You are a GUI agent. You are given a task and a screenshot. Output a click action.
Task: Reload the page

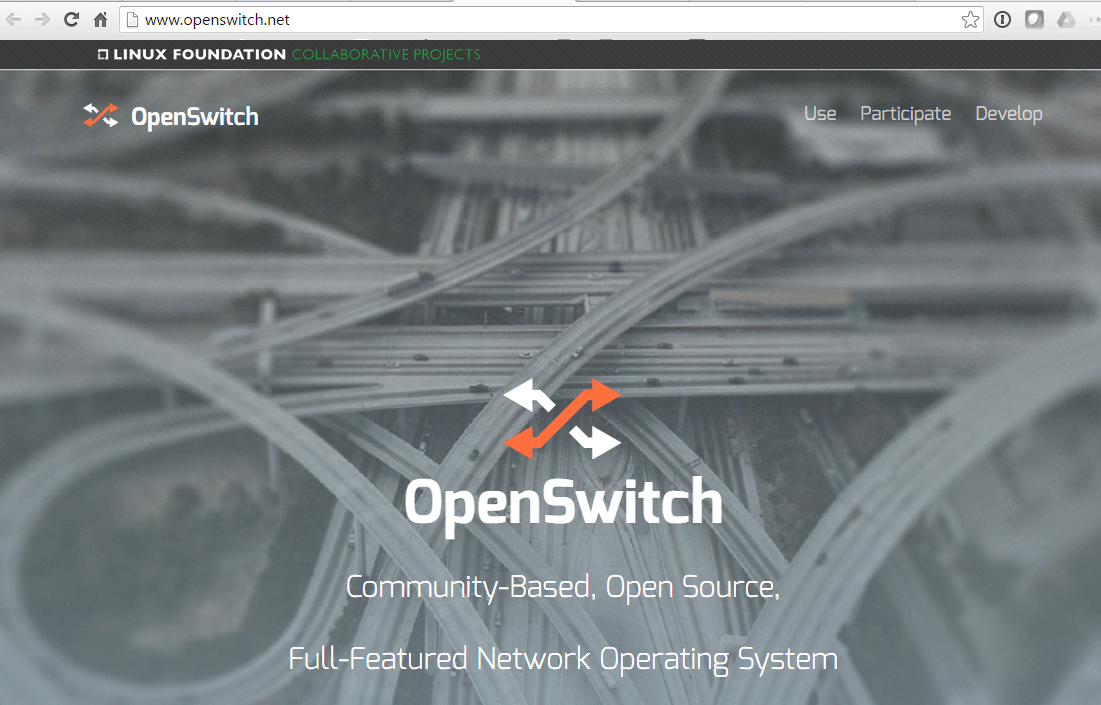click(x=70, y=18)
